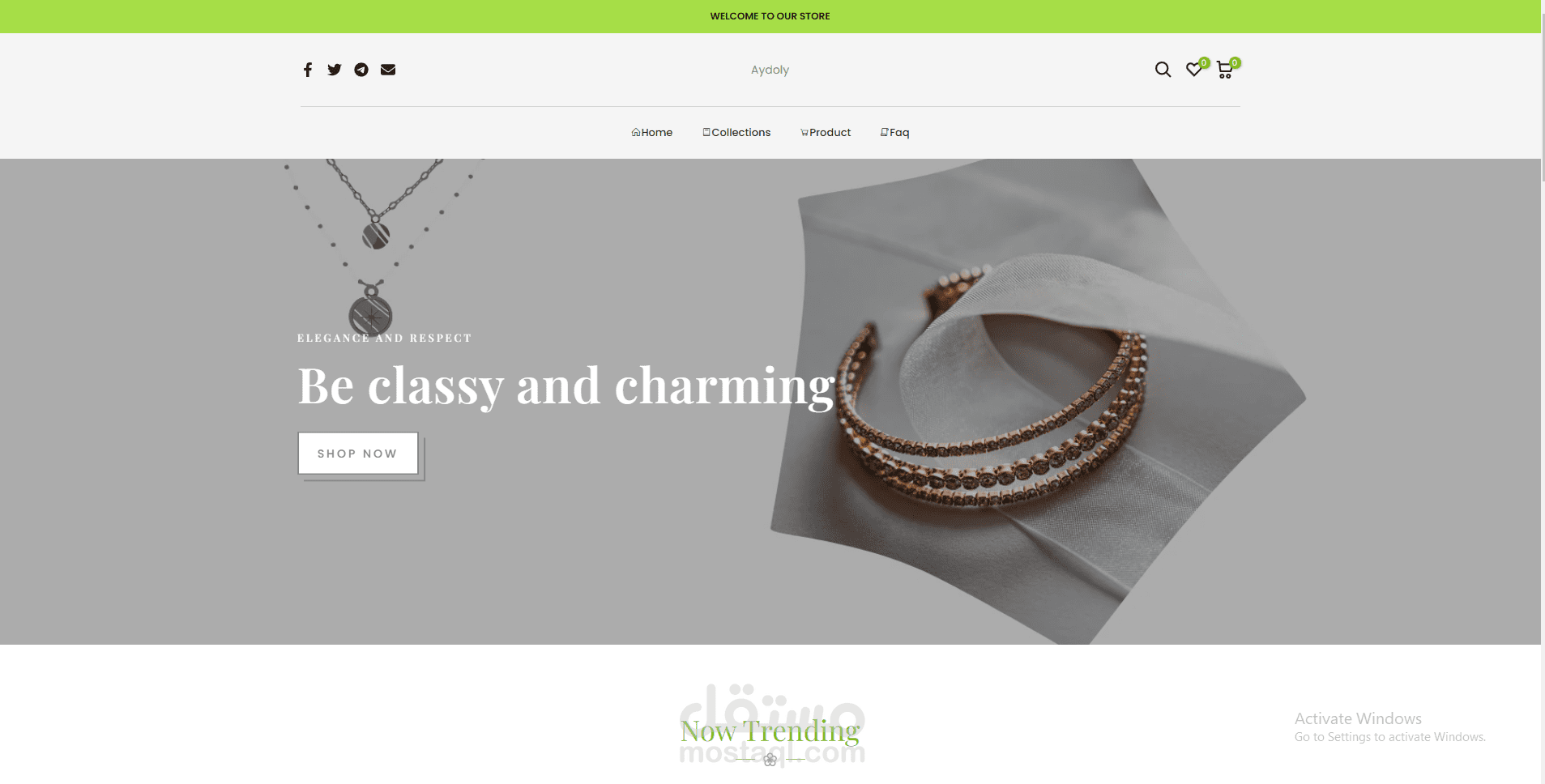
Task: Select the page vertical scrollbar
Action: click(x=1543, y=392)
